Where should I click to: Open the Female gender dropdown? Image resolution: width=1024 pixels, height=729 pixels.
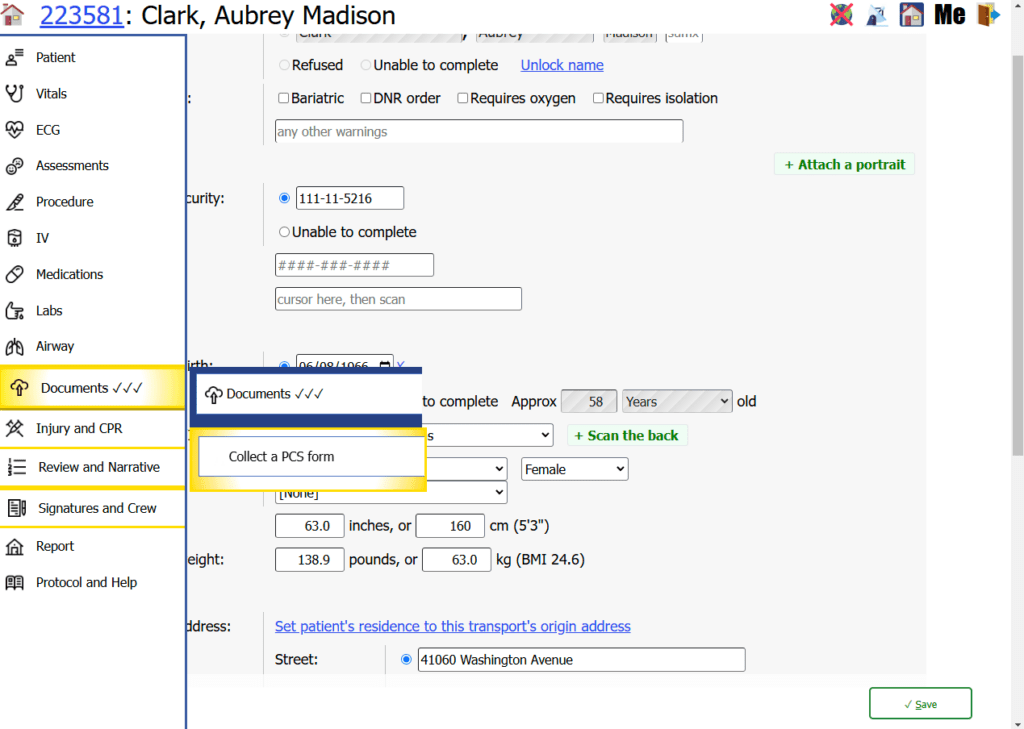click(x=574, y=468)
